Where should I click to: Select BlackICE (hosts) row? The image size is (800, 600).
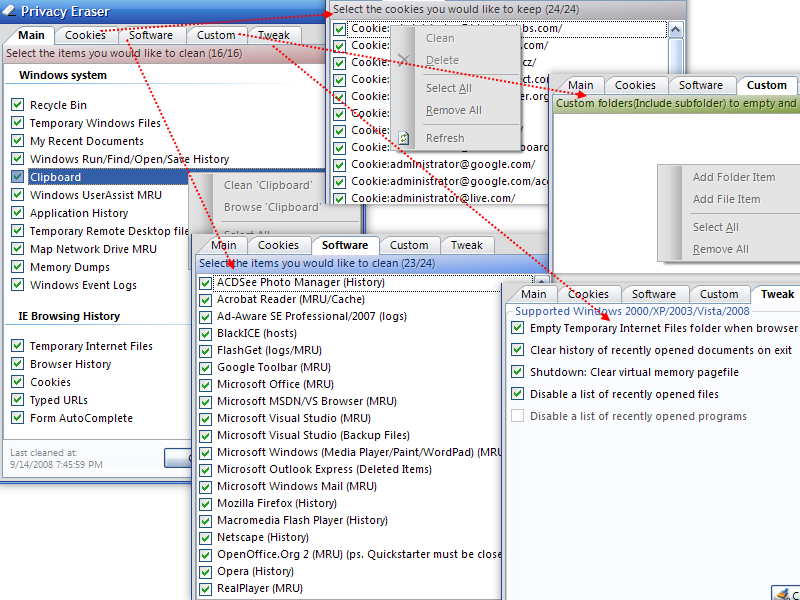[257, 333]
